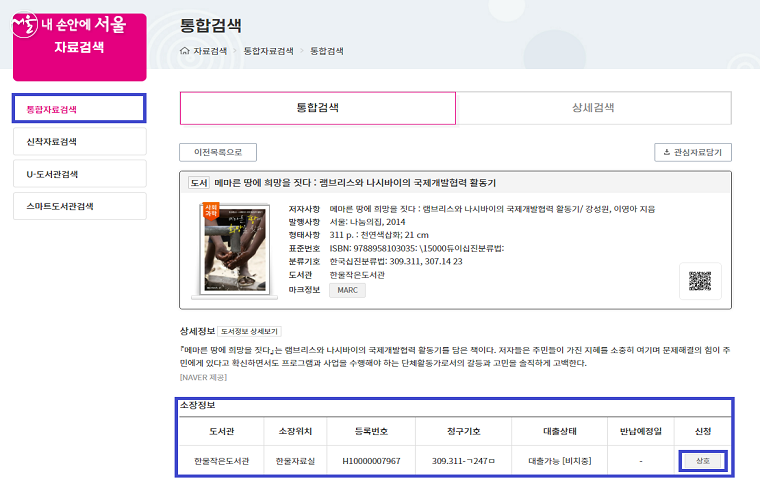Click the 상세정보 section heading
Screen dimensions: 760x485
coord(197,331)
